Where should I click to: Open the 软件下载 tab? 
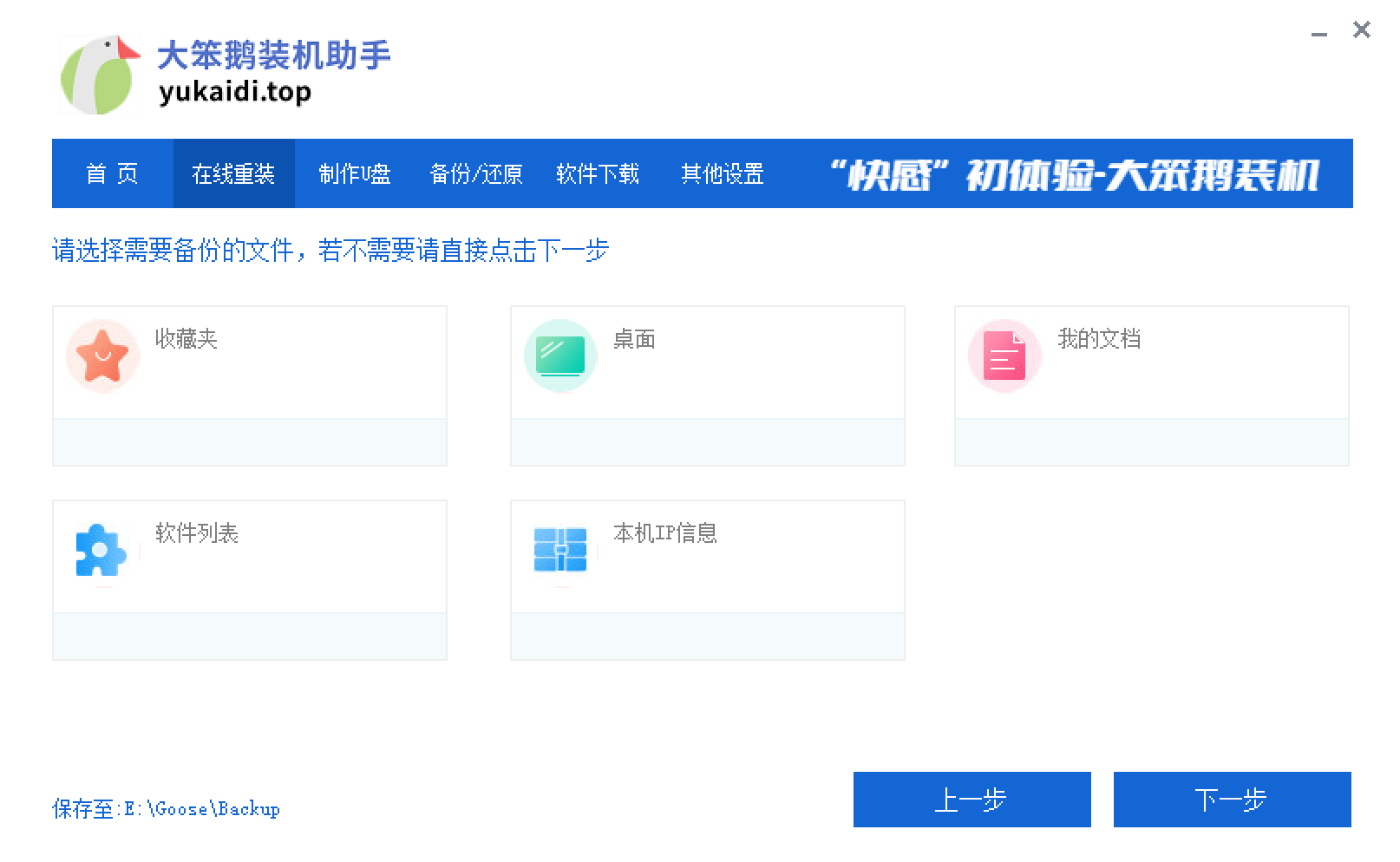598,173
